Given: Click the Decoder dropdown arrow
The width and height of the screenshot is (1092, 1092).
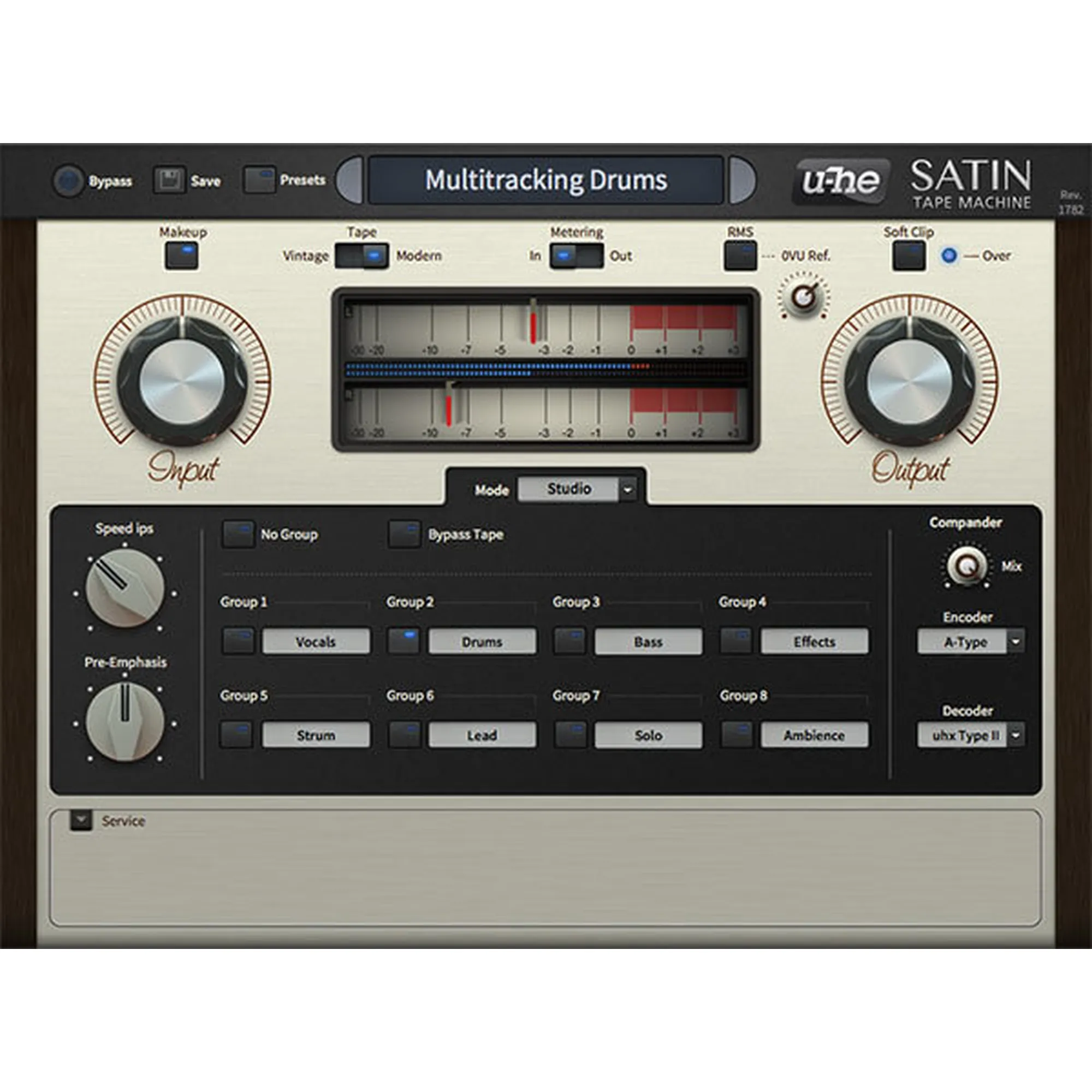Looking at the screenshot, I should point(1016,735).
